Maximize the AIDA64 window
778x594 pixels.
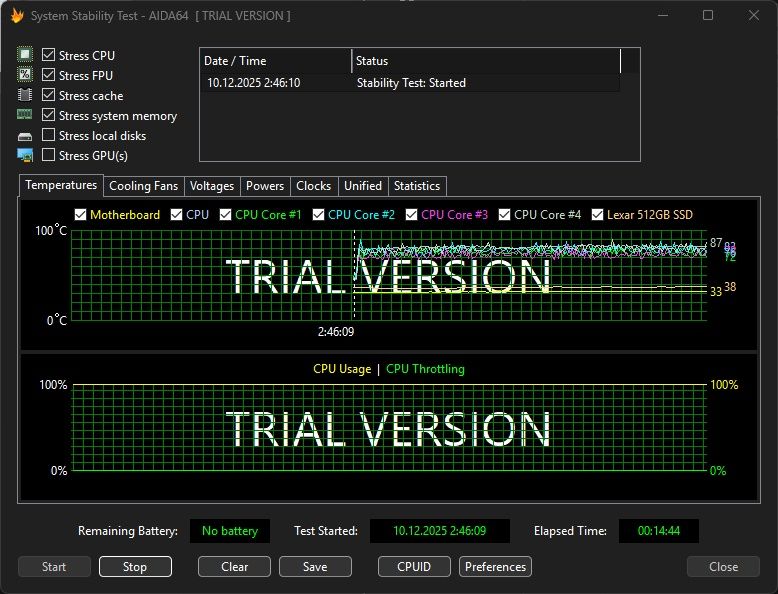[708, 15]
